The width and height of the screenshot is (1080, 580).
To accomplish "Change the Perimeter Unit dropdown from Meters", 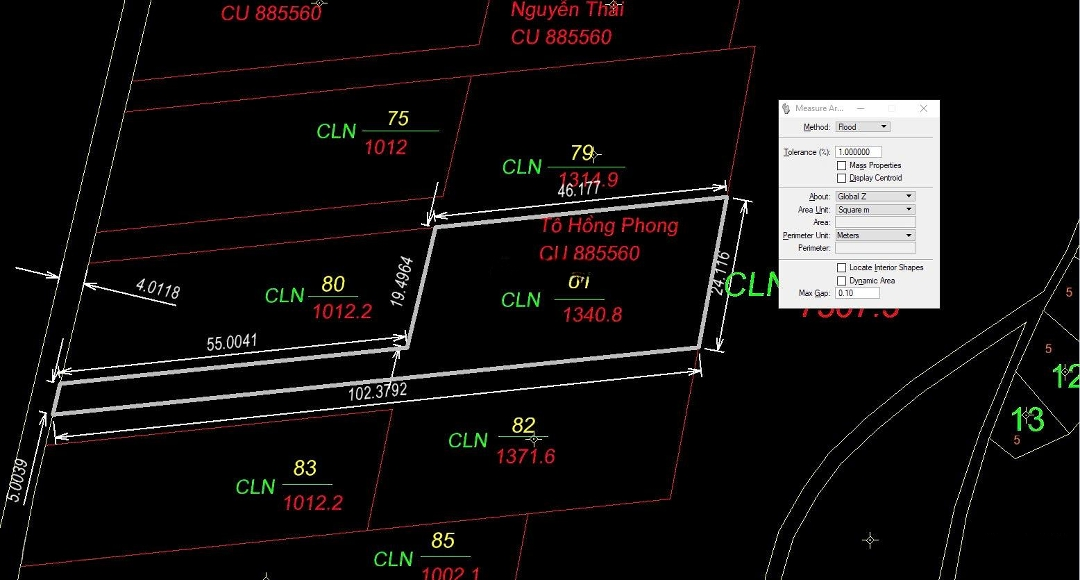I will (x=875, y=235).
